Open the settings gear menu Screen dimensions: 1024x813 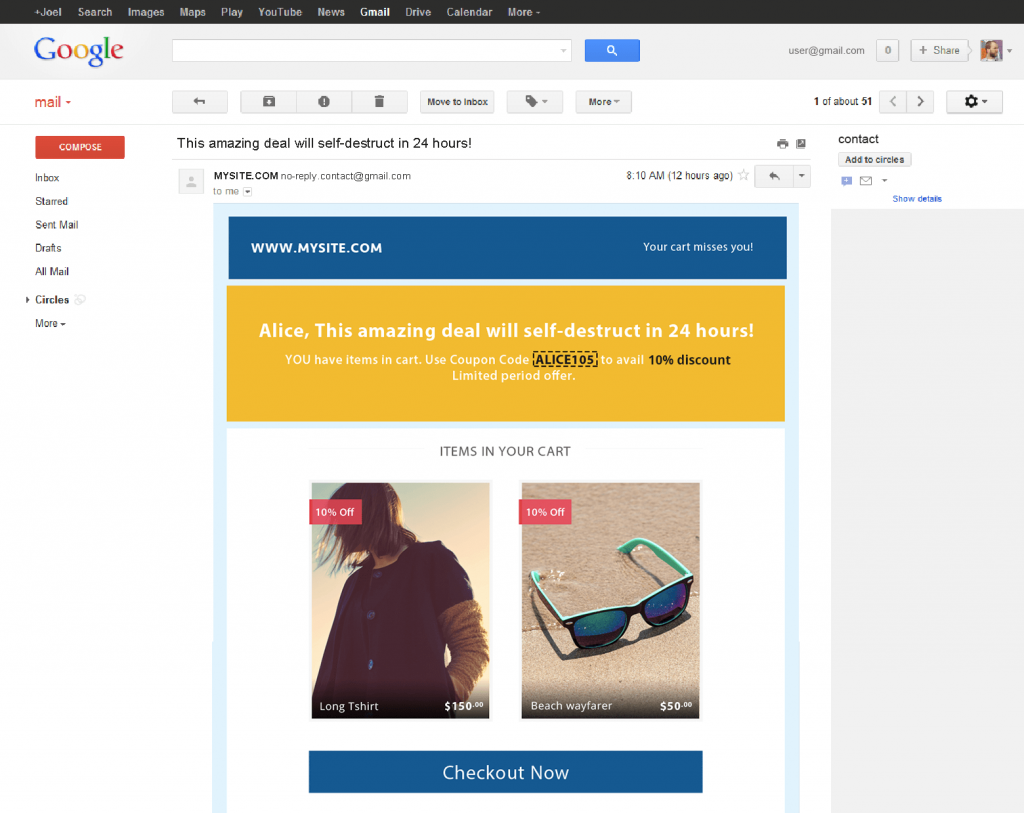click(973, 101)
